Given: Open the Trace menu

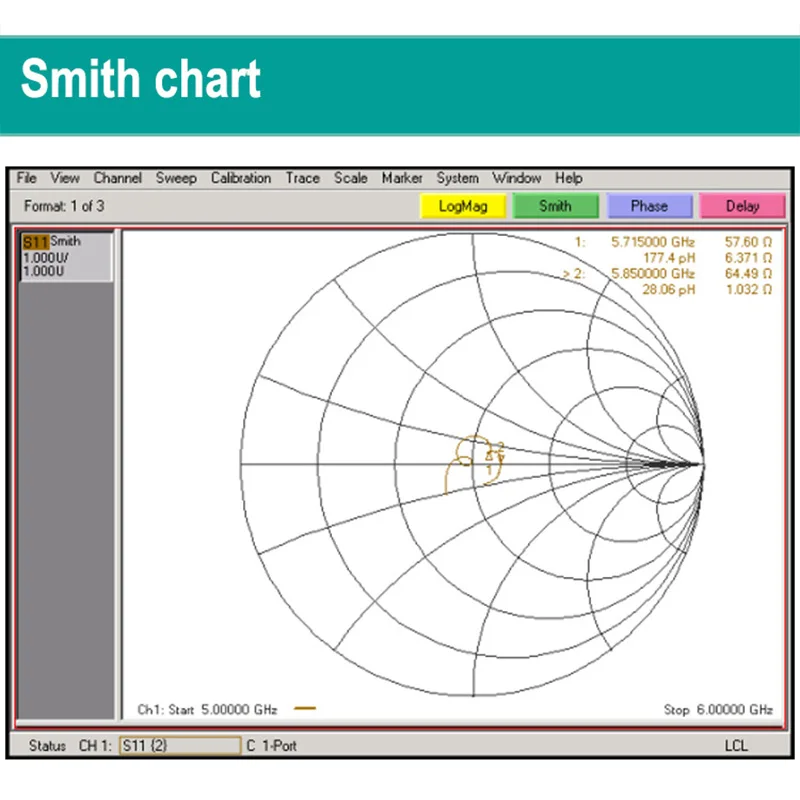Looking at the screenshot, I should pyautogui.click(x=303, y=178).
